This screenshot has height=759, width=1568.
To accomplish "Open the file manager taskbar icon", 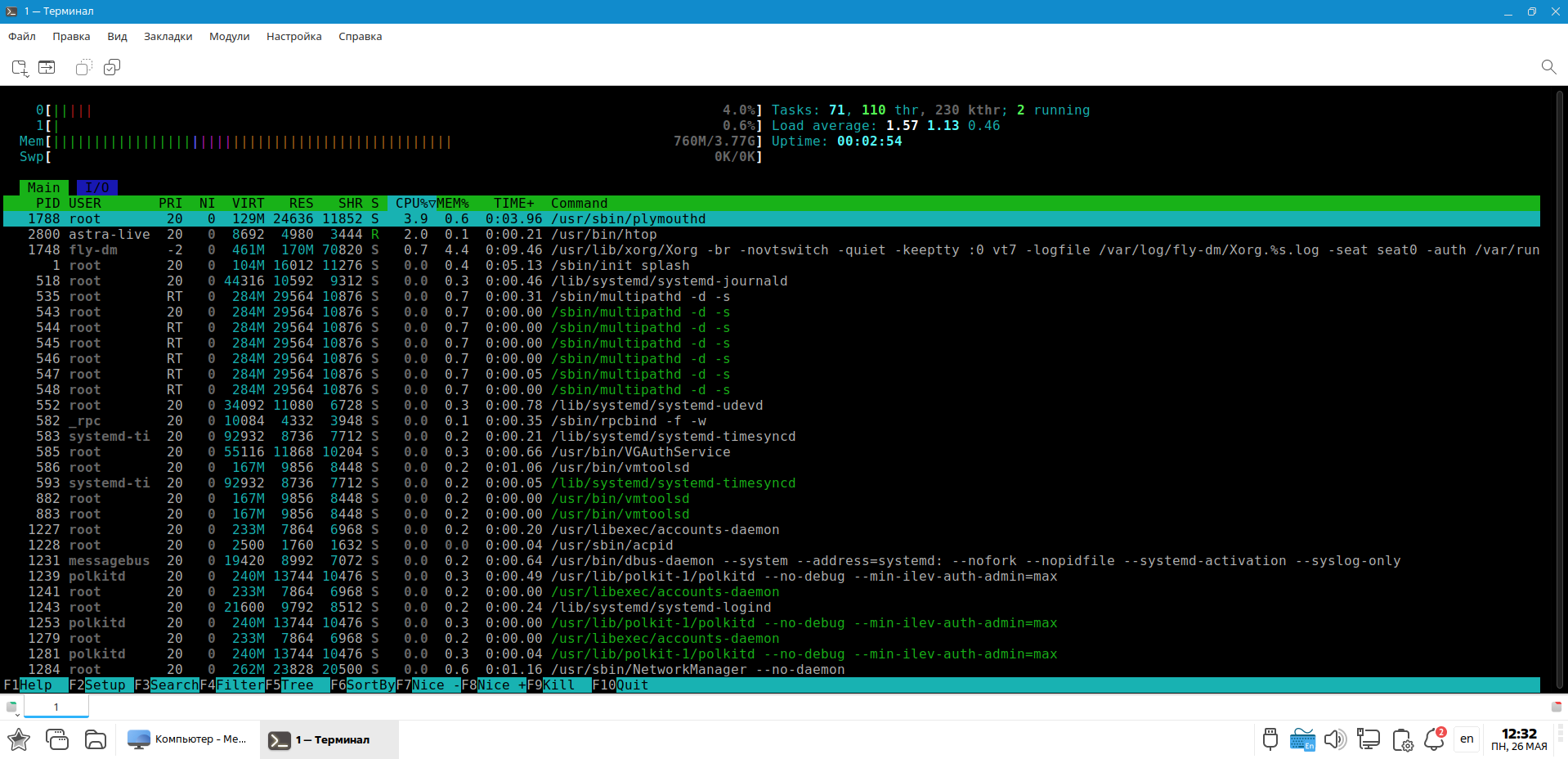I will 96,739.
